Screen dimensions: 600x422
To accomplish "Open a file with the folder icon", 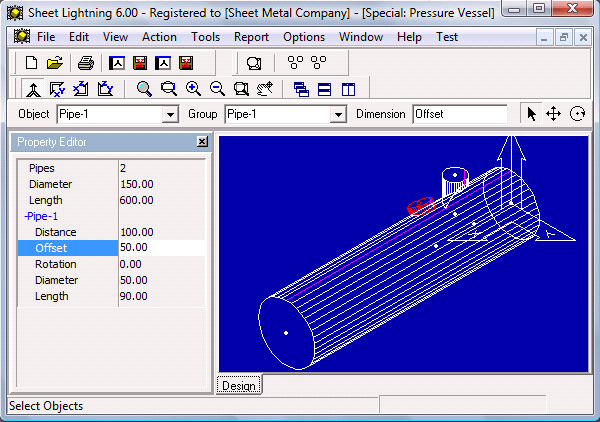I will coord(54,63).
